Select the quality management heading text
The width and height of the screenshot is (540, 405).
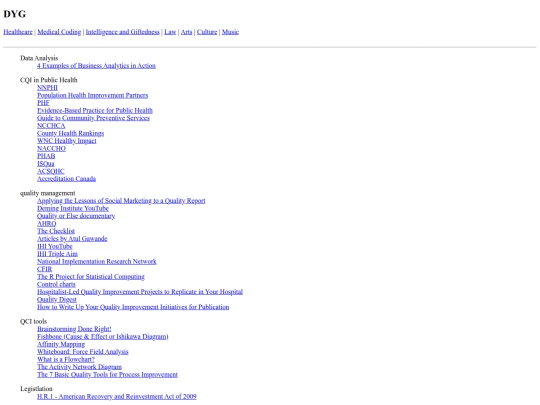coord(48,193)
